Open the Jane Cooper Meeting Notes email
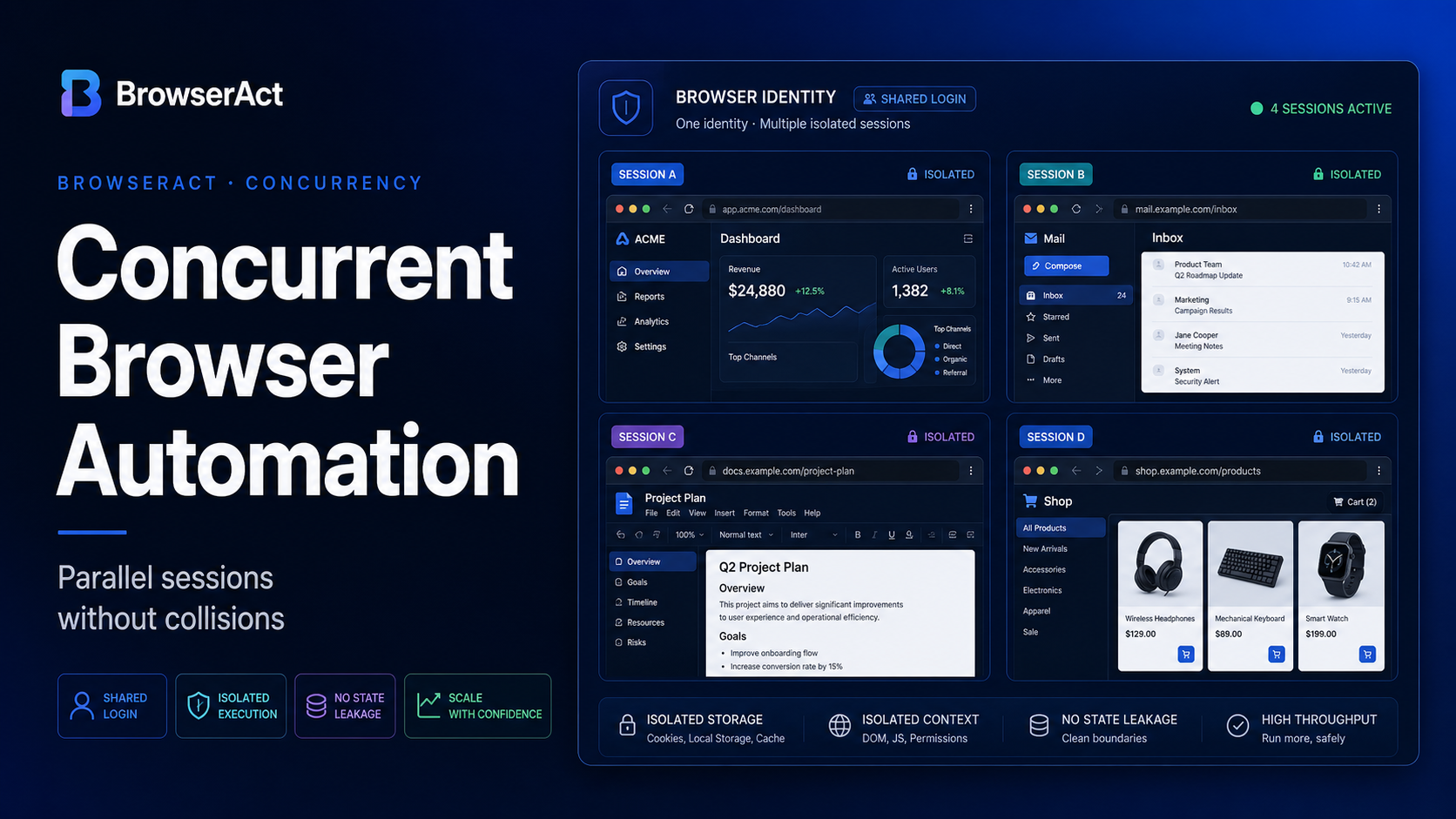This screenshot has height=819, width=1456. [1263, 340]
